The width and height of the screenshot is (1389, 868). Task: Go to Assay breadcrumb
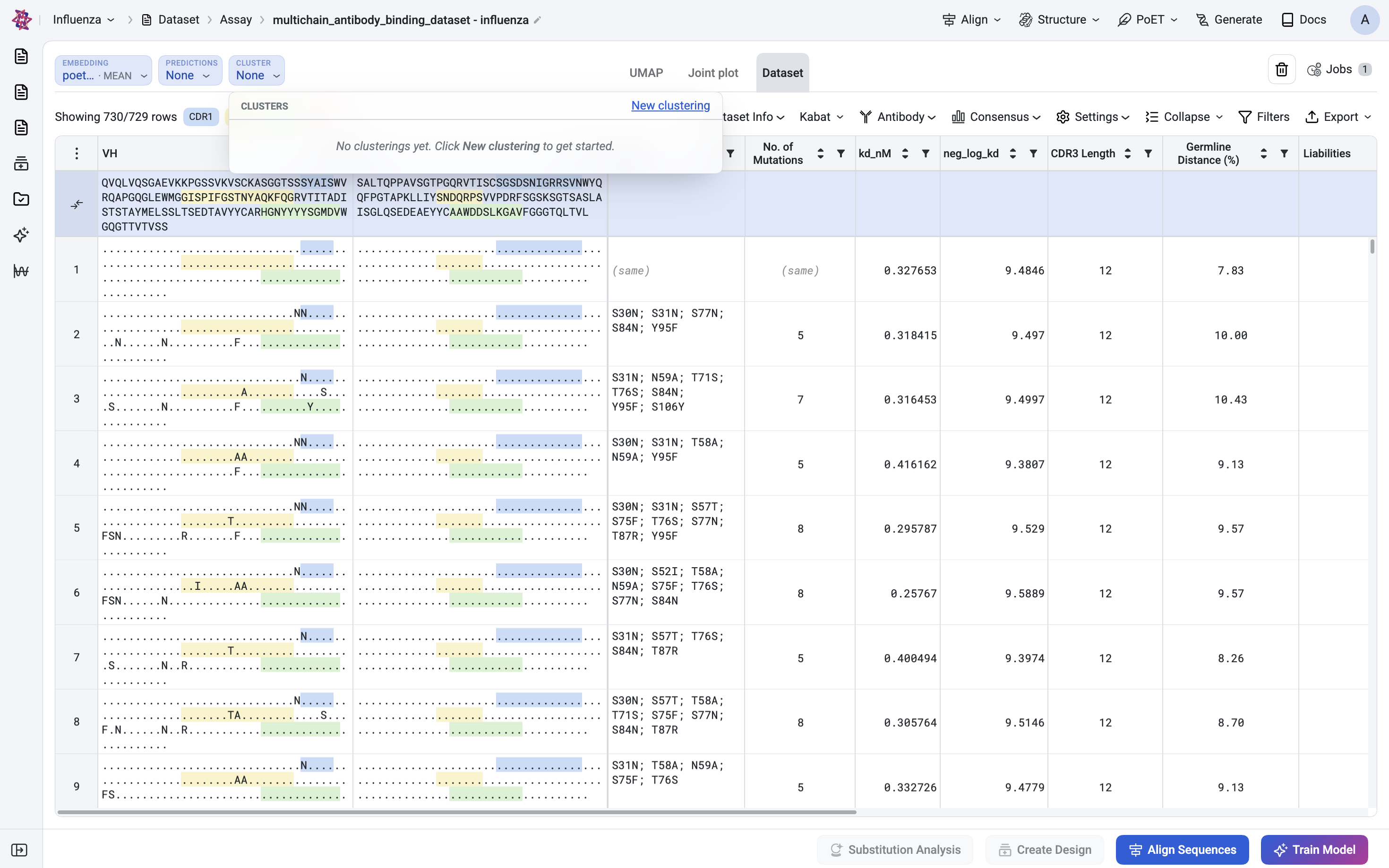coord(236,19)
